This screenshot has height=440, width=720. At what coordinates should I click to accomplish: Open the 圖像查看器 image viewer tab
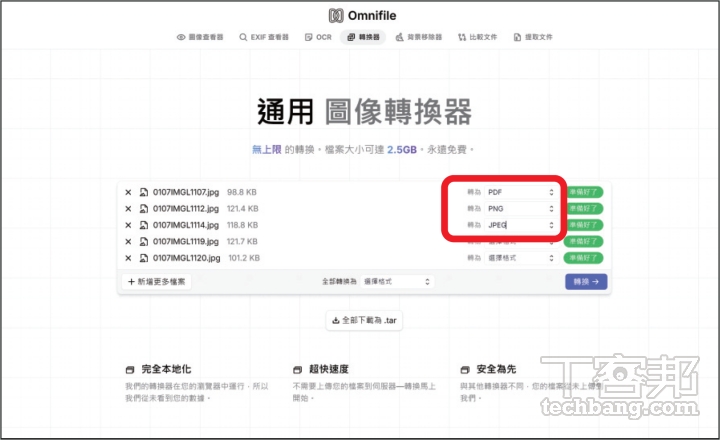200,37
